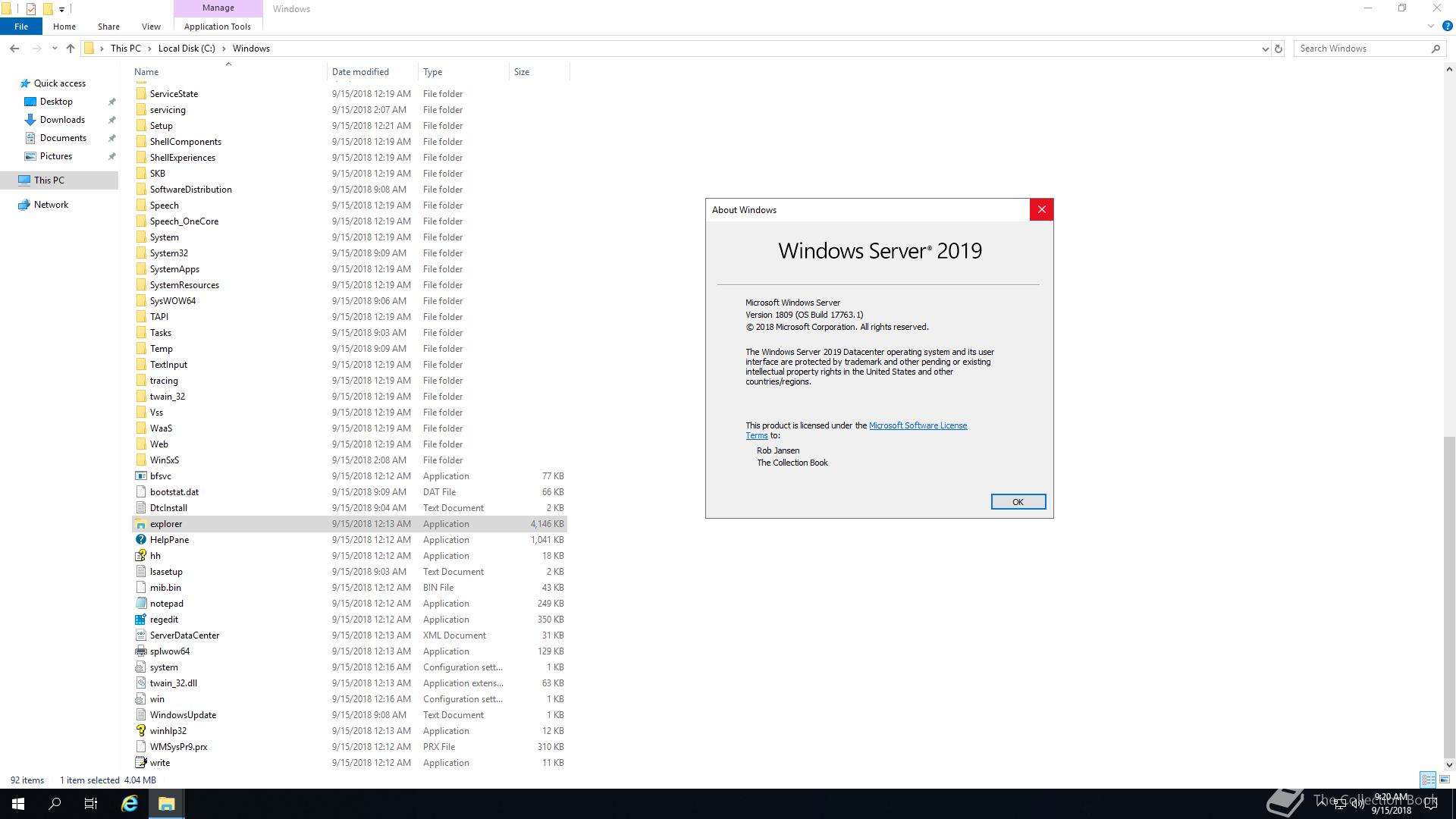The height and width of the screenshot is (819, 1456).
Task: Expand chevron after This PC in address bar
Action: (149, 49)
